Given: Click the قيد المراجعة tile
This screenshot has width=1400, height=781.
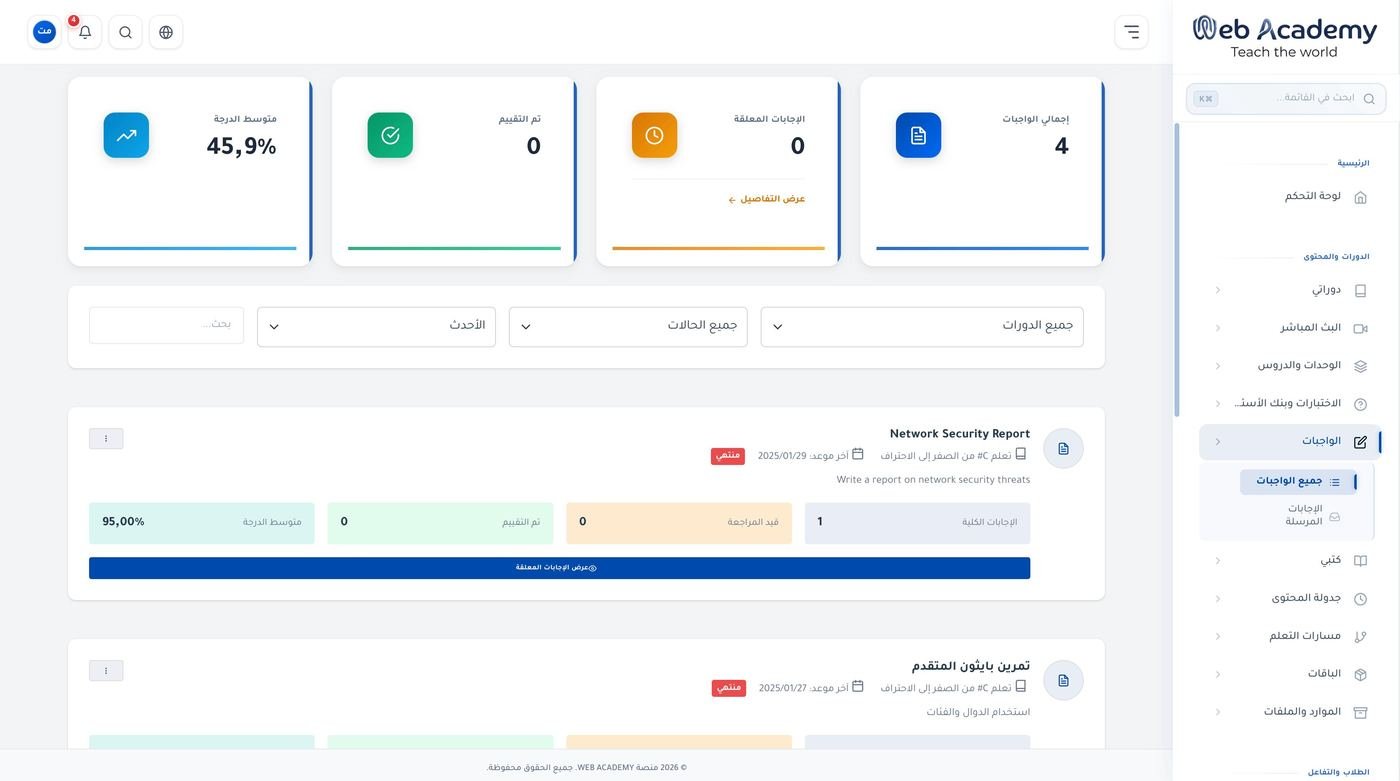Looking at the screenshot, I should click(x=679, y=523).
